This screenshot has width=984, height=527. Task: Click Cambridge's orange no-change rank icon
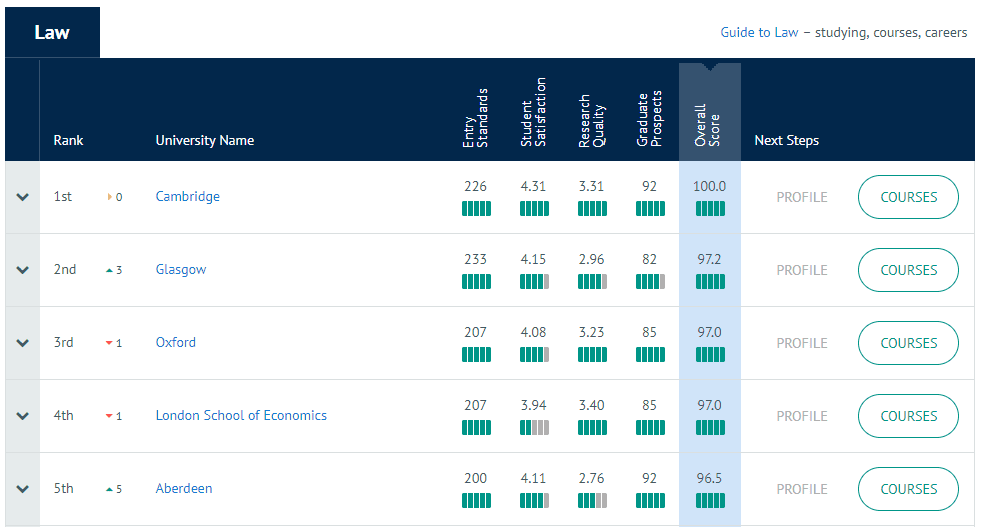[x=109, y=197]
